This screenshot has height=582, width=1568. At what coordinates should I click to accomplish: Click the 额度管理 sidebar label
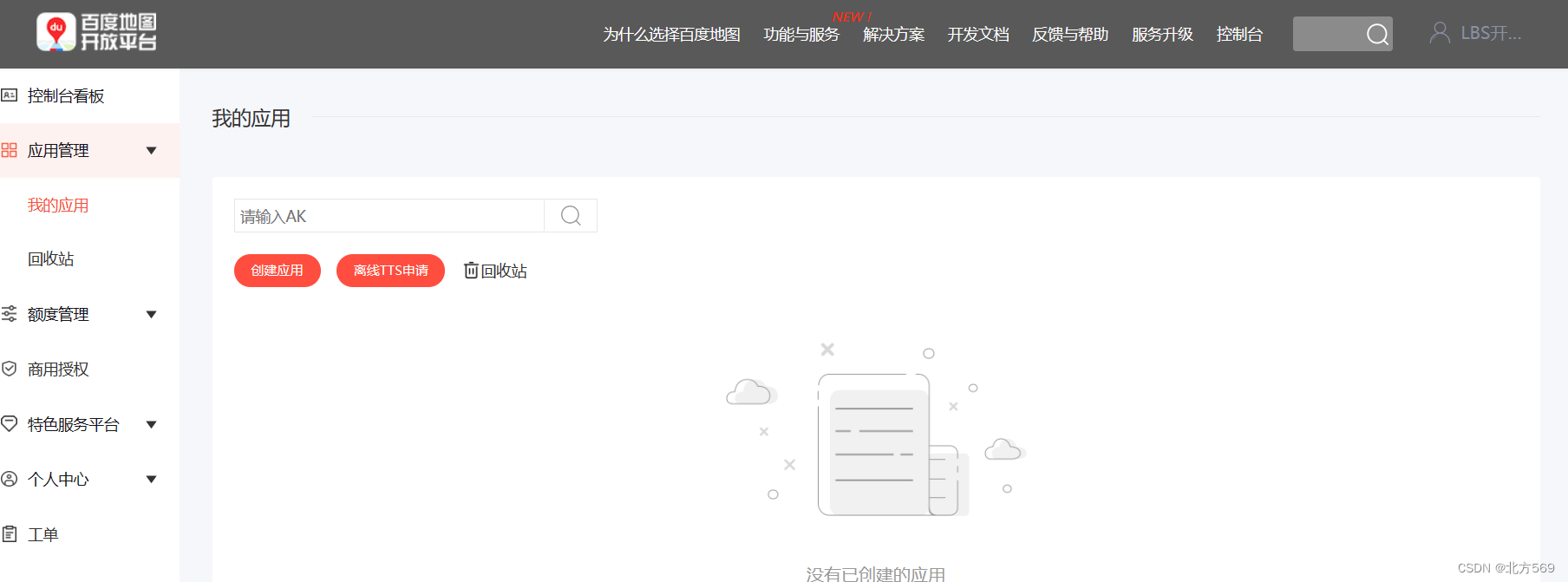[x=58, y=314]
